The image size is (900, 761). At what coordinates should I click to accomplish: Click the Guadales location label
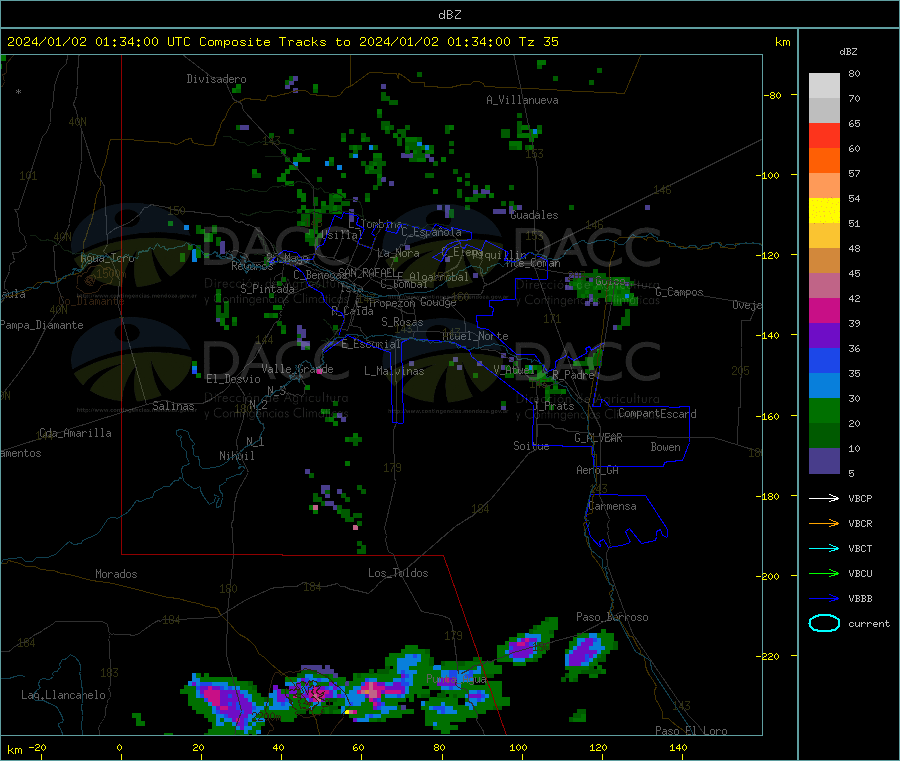(534, 215)
